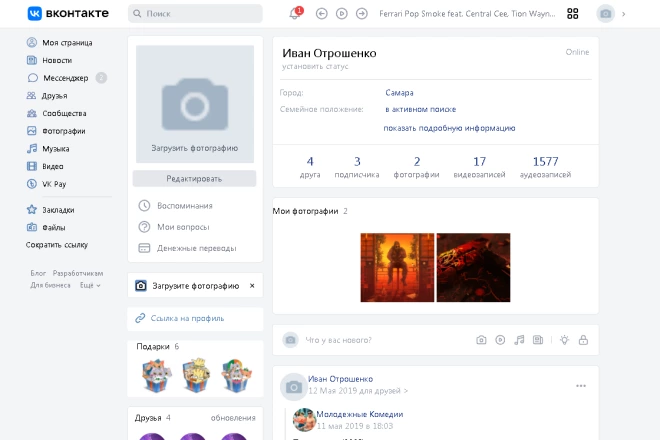The image size is (660, 440).
Task: Open Мои вопросы
Action: 174,227
